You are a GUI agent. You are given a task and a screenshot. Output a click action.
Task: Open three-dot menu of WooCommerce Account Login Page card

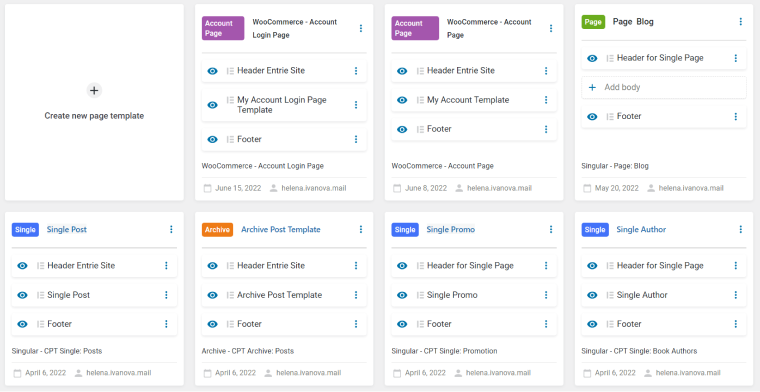pos(361,29)
